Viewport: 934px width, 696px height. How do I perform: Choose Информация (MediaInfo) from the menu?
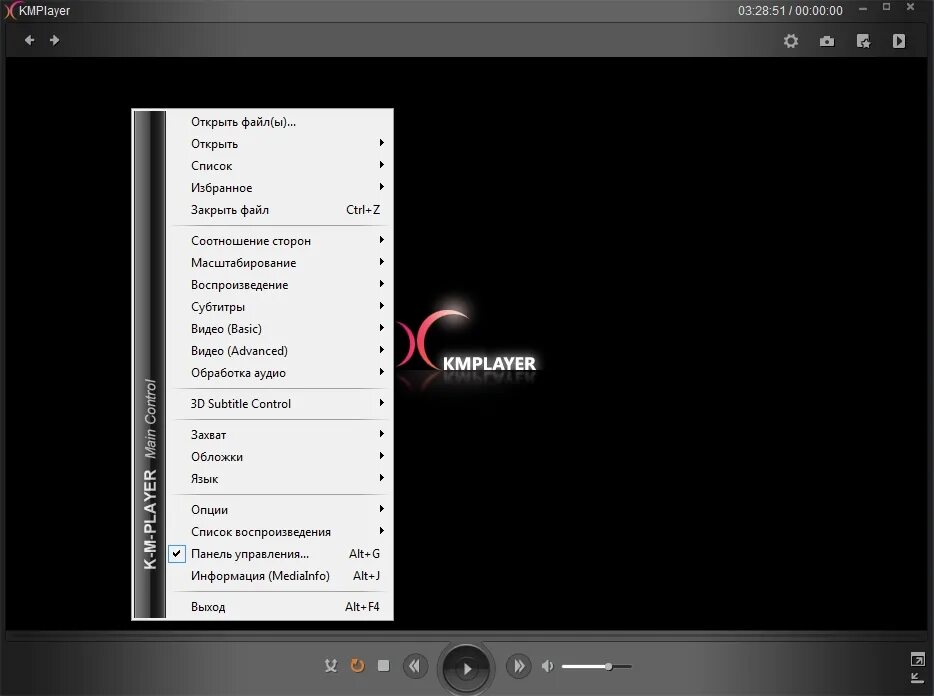point(260,575)
